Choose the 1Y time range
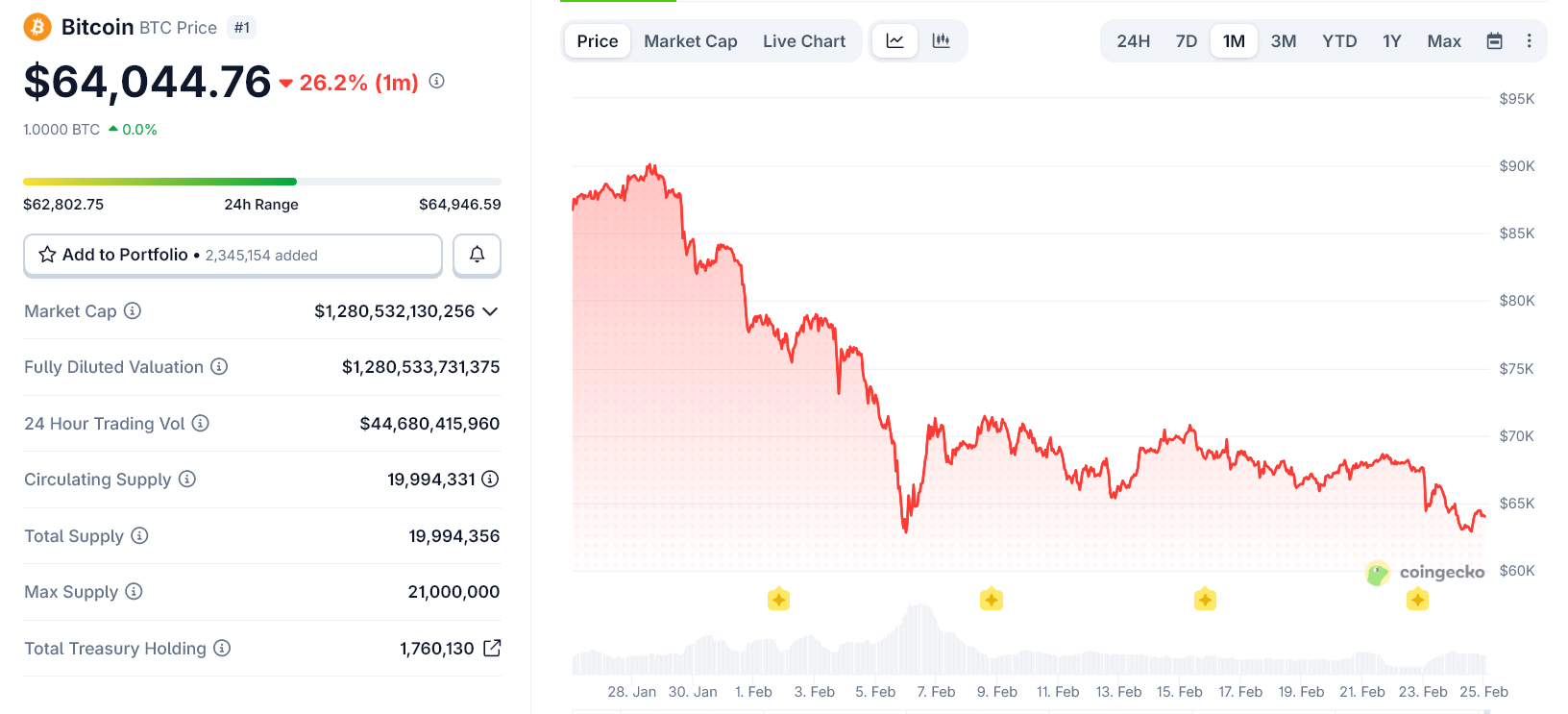 pyautogui.click(x=1391, y=41)
